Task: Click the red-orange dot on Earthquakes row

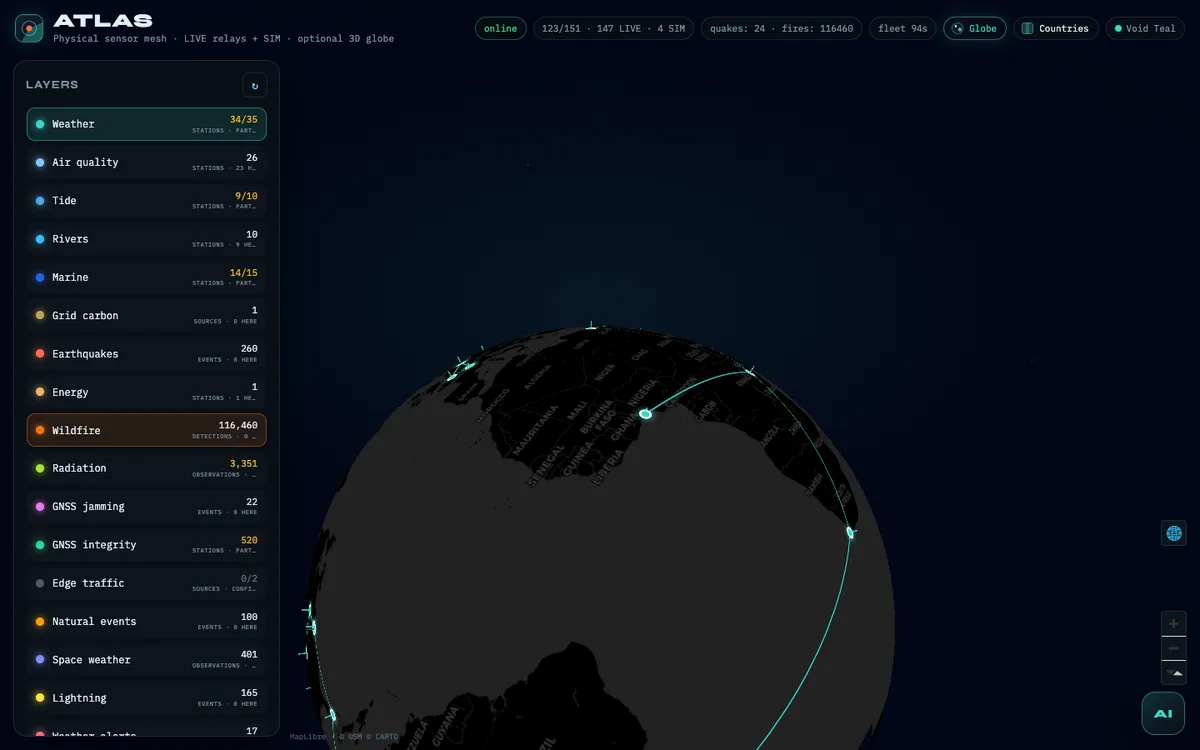Action: [x=40, y=354]
